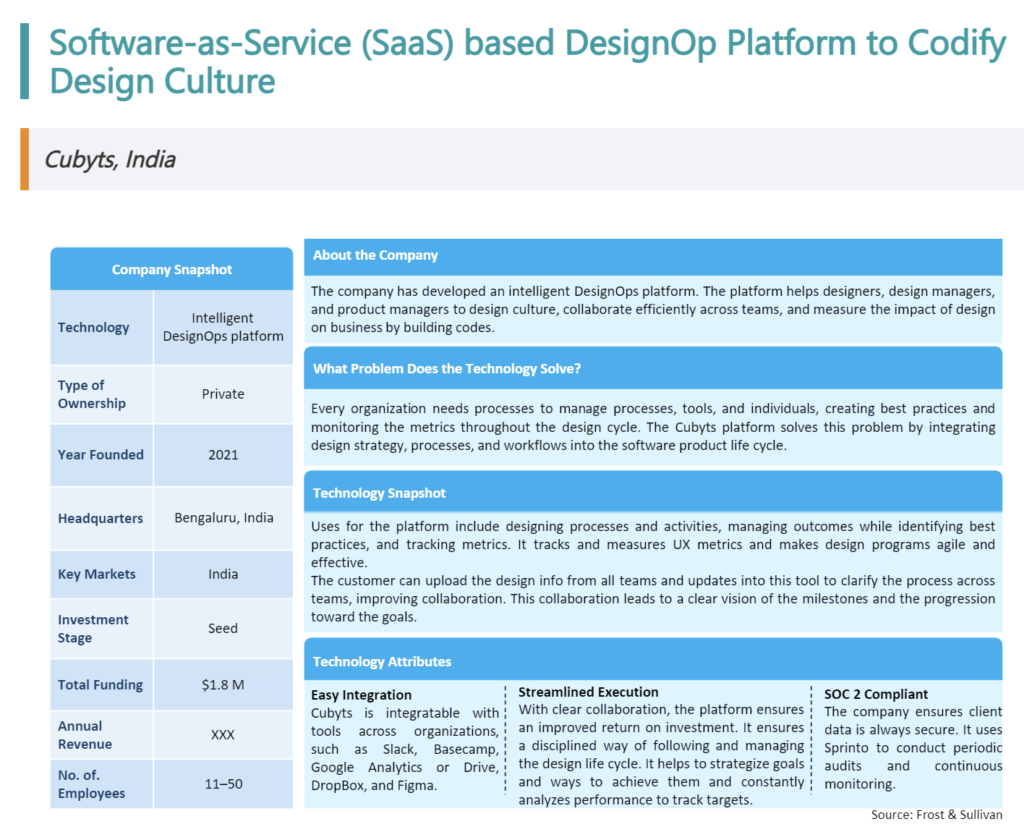Viewport: 1024px width, 832px height.
Task: Select the 'No. of. Employees' label
Action: pos(91,784)
